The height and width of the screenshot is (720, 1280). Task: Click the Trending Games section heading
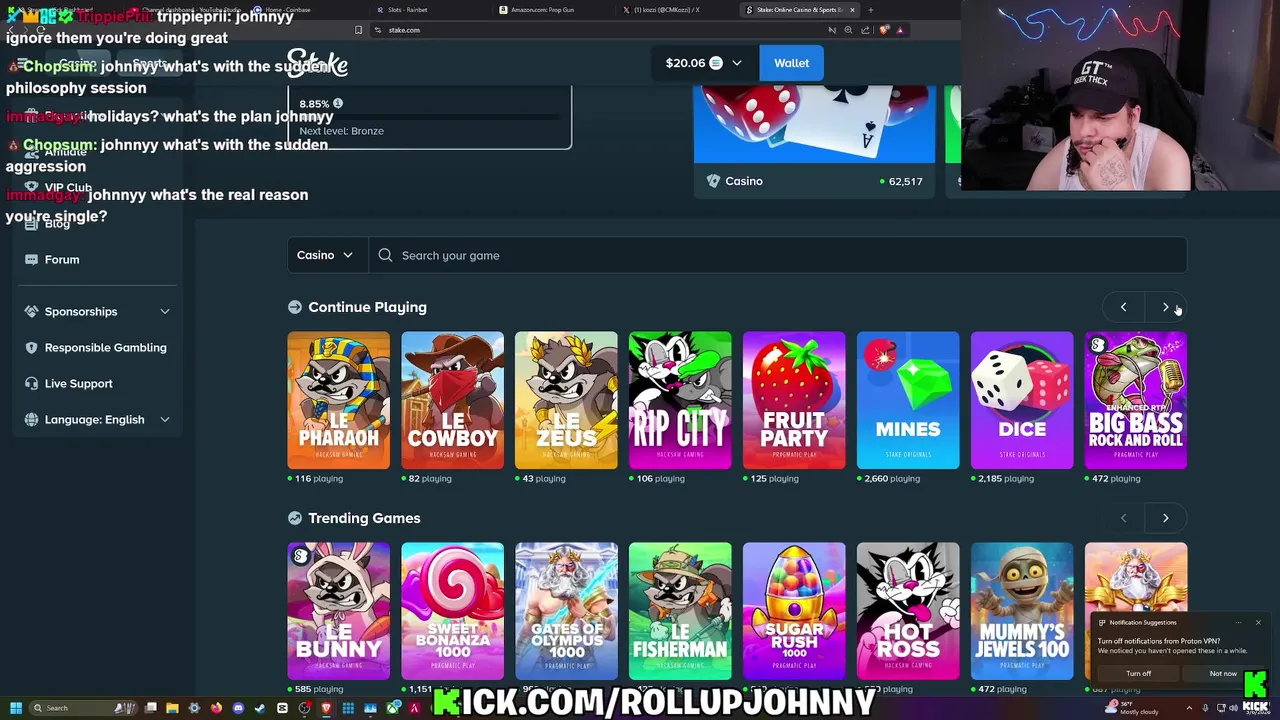click(364, 518)
